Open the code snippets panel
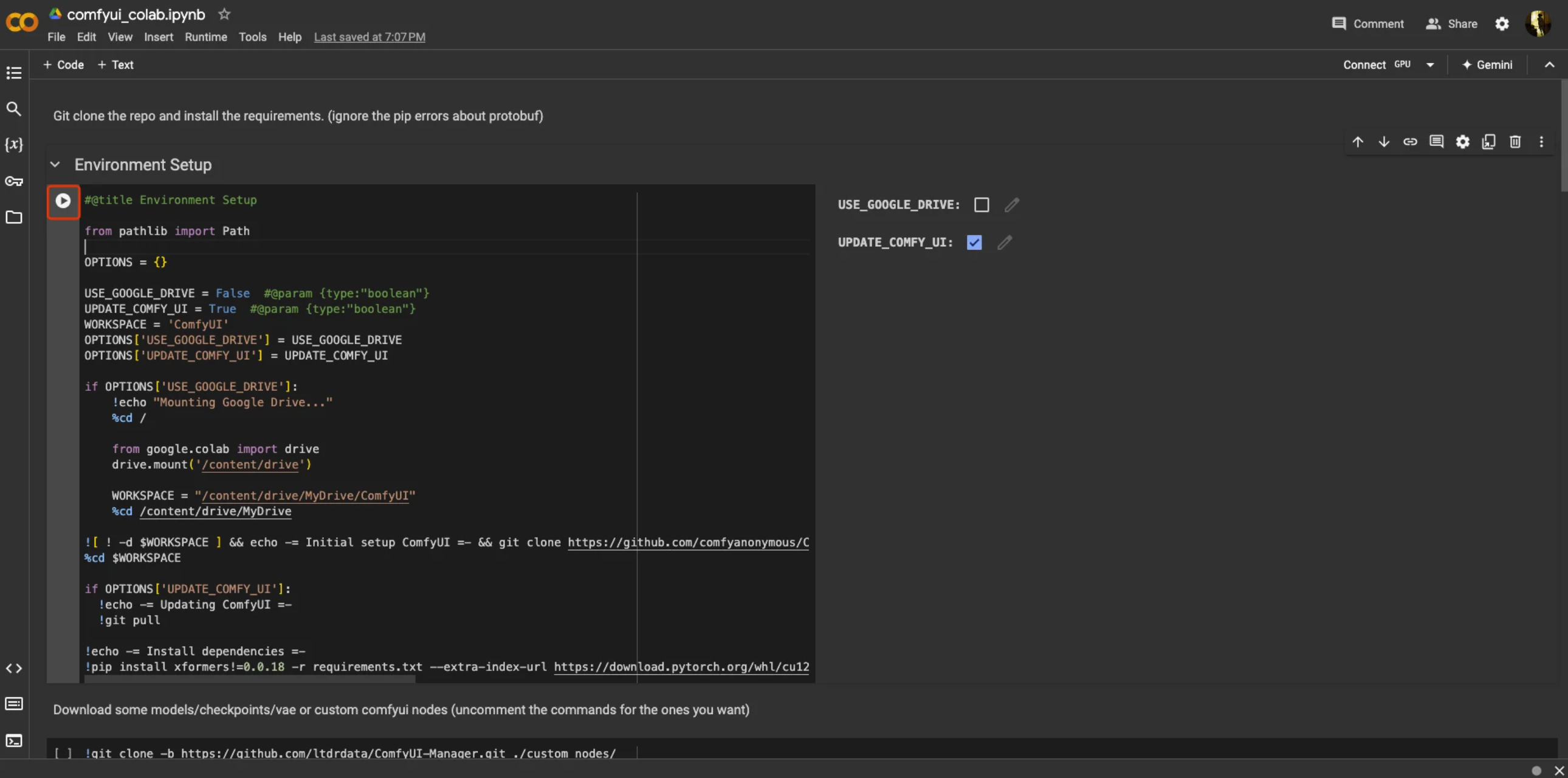The width and height of the screenshot is (1568, 778). [13, 669]
